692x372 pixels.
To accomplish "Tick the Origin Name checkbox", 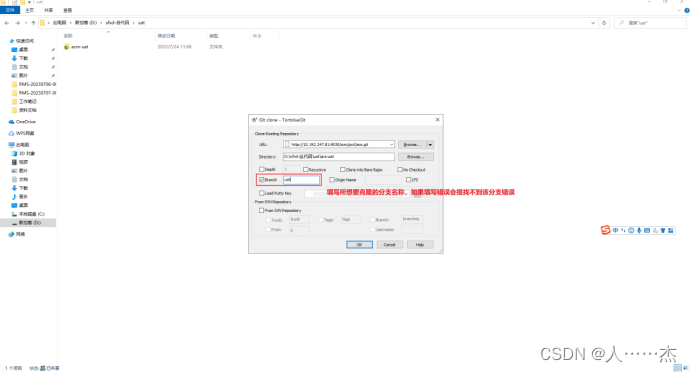I will 332,180.
